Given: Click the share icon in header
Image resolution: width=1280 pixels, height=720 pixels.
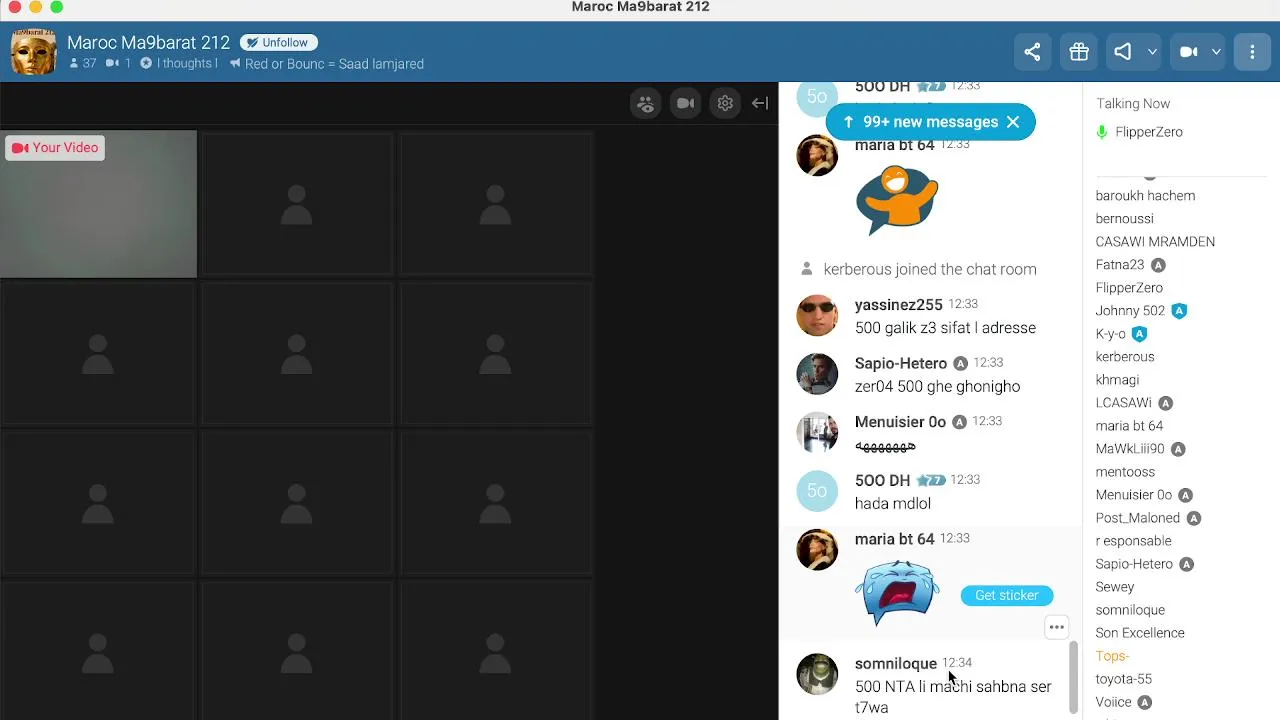Looking at the screenshot, I should coord(1032,52).
